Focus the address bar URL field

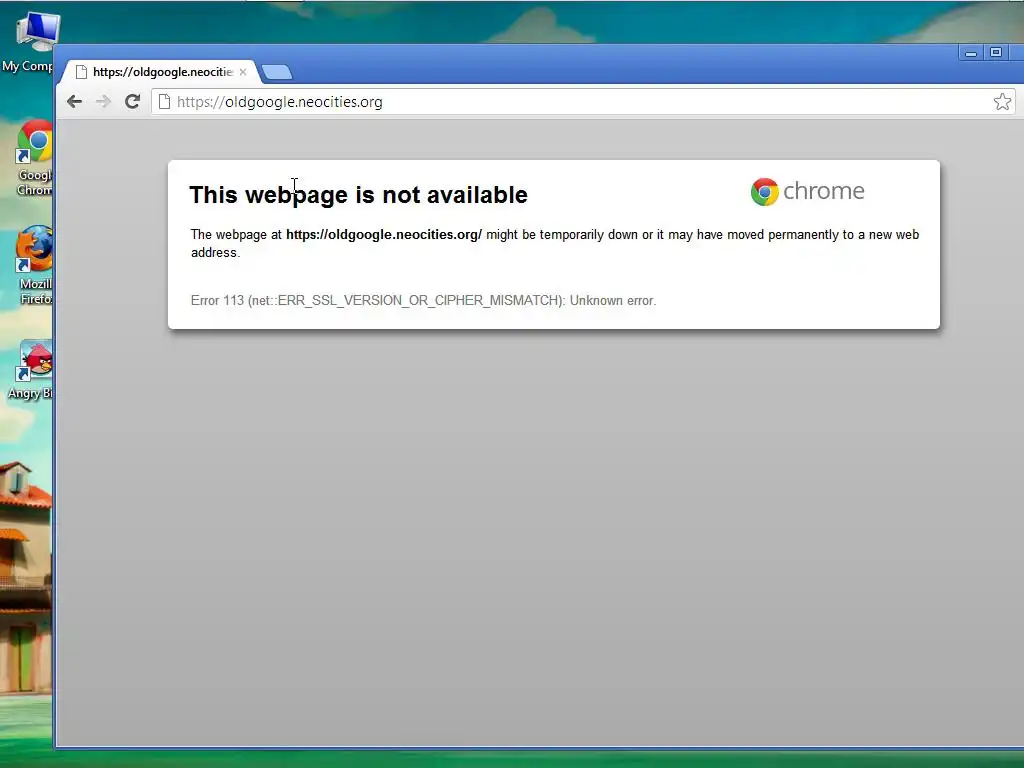point(581,102)
